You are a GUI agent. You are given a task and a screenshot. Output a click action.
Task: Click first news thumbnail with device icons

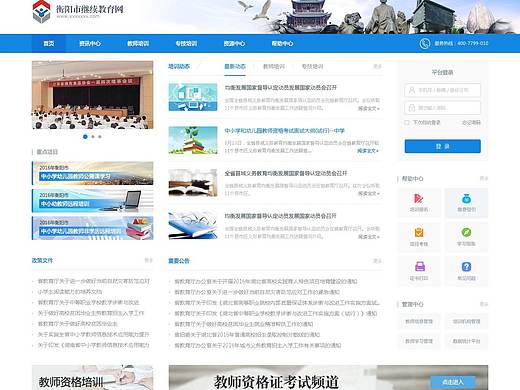[x=193, y=97]
